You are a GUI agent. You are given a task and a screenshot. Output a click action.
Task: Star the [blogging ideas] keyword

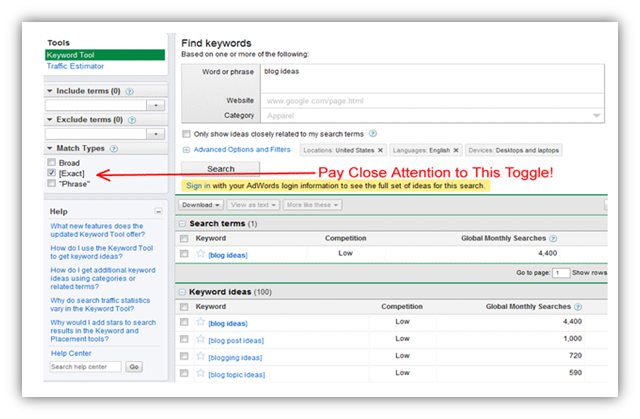[x=200, y=356]
